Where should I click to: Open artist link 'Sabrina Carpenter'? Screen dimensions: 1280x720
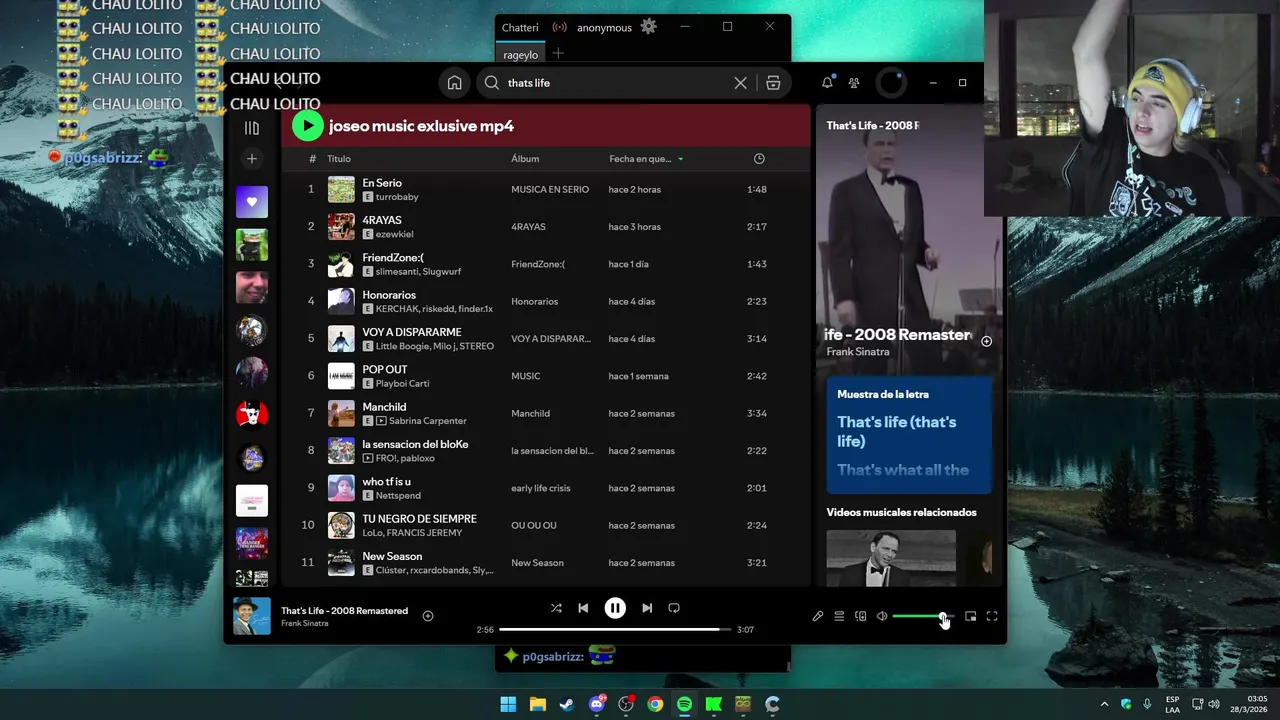[427, 421]
